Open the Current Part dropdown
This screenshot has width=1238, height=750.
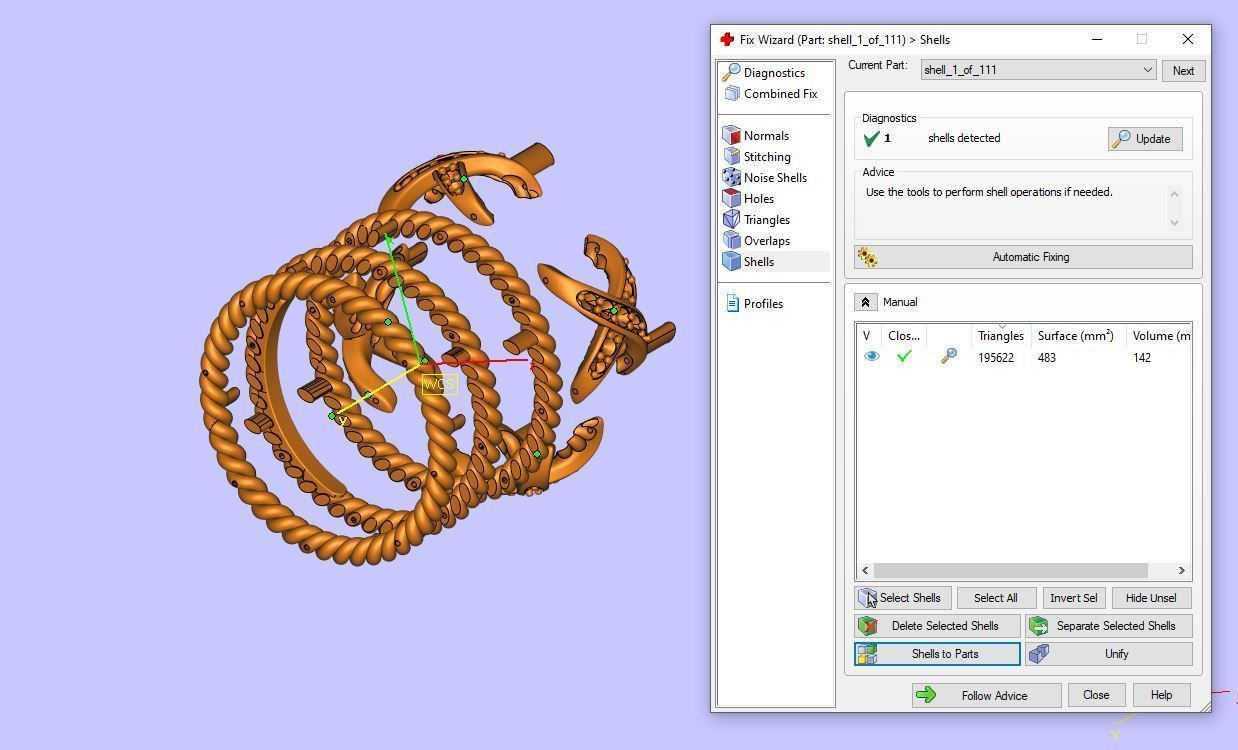coord(1148,70)
